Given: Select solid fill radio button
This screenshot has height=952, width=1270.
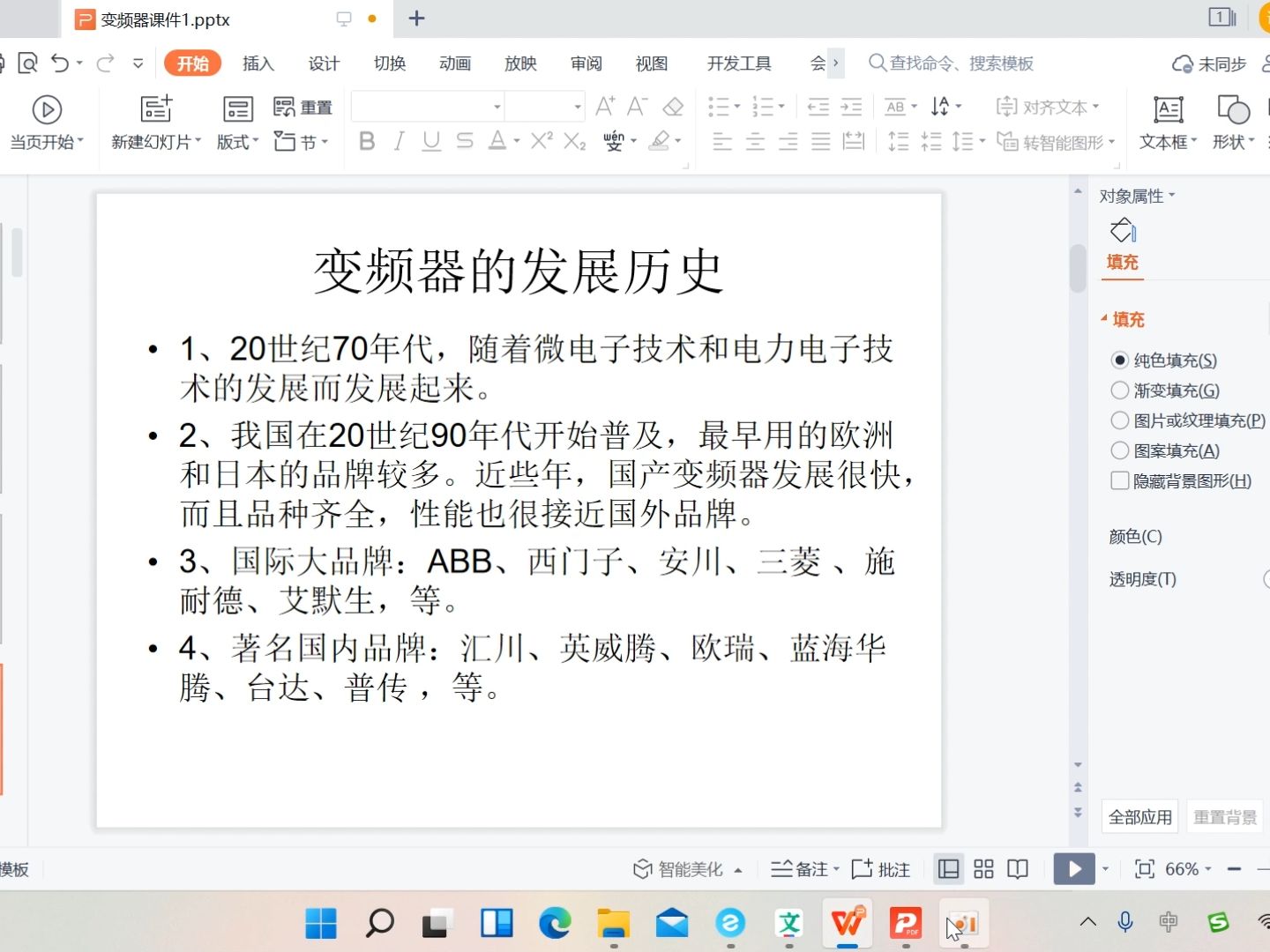Looking at the screenshot, I should tap(1120, 360).
